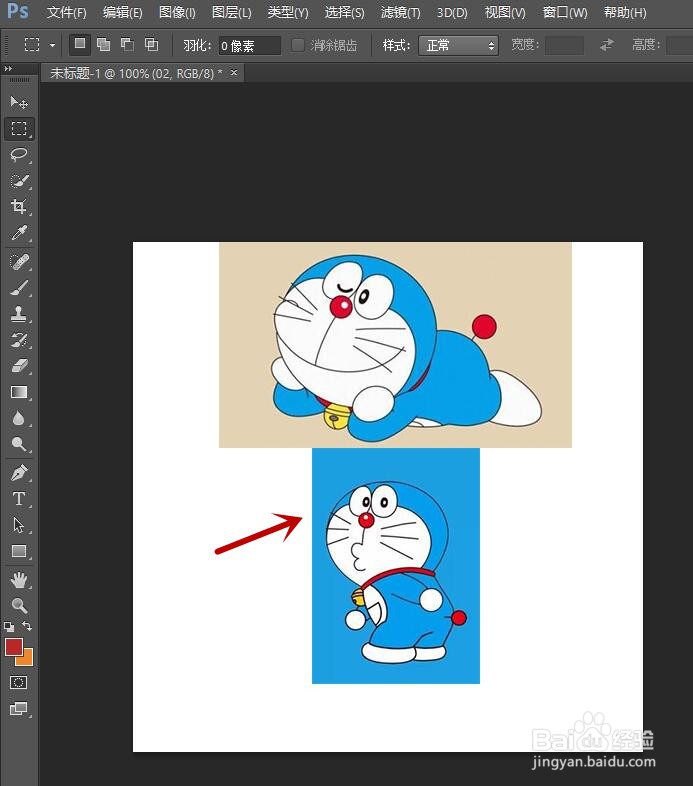The image size is (693, 786).
Task: Open the 窗口(W) menu
Action: (x=565, y=12)
